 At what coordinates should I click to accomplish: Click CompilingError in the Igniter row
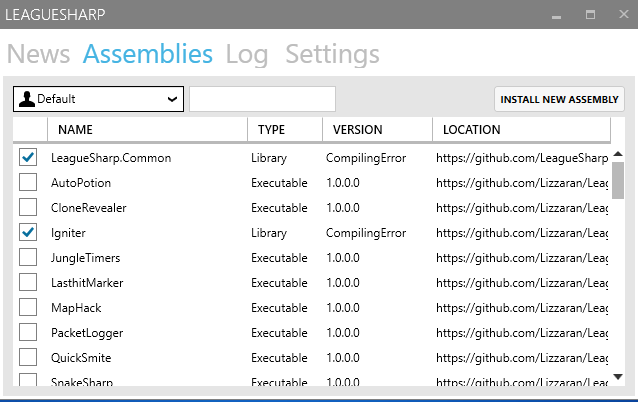[366, 233]
